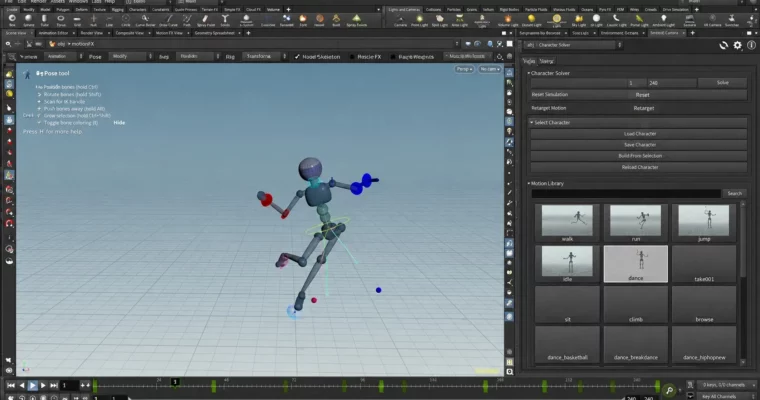Click the Motion Library search field
Screen dimensions: 760x400
(626, 193)
